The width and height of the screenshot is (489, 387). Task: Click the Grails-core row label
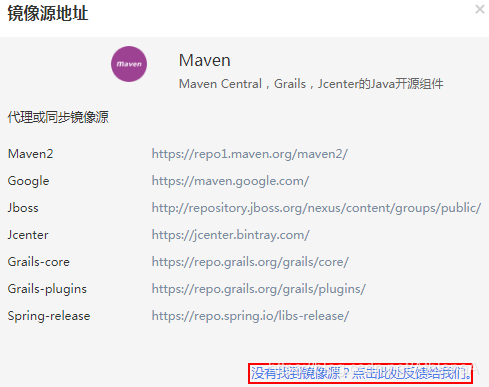(x=39, y=262)
